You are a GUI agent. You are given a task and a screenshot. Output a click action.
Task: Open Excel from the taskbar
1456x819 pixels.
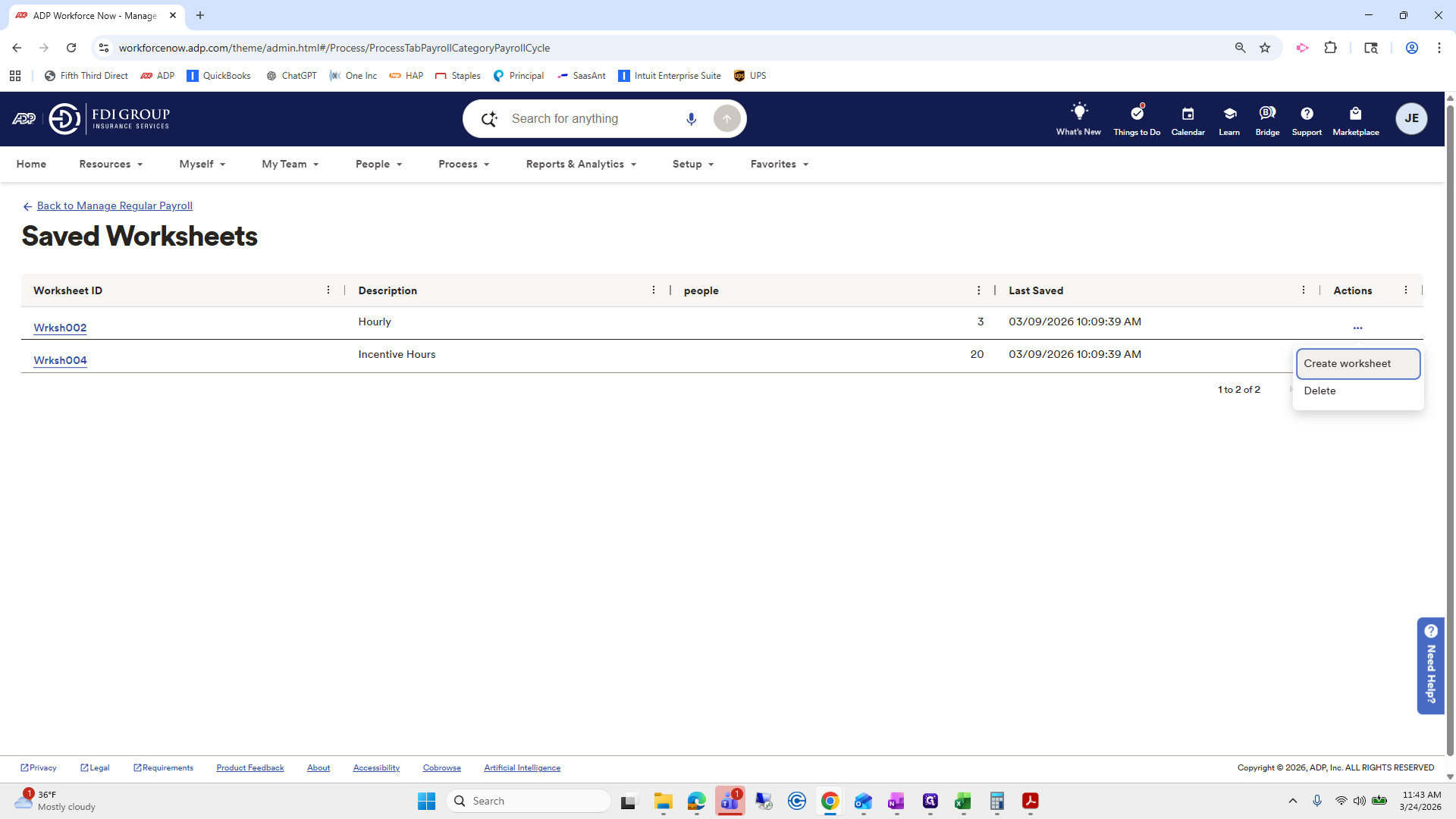click(963, 802)
